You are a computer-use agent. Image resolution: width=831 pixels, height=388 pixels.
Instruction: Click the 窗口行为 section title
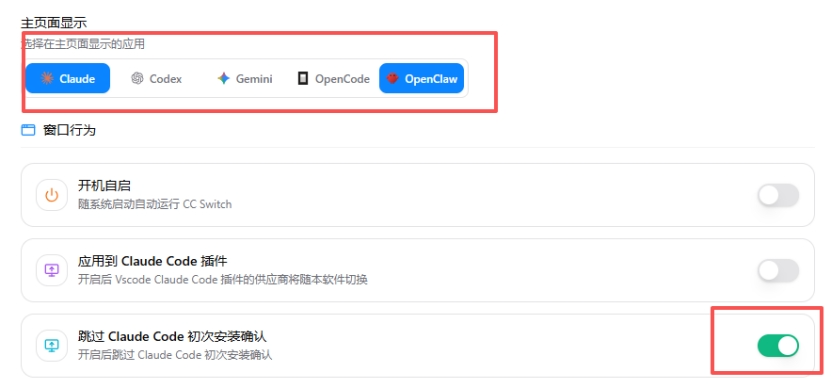[69, 130]
